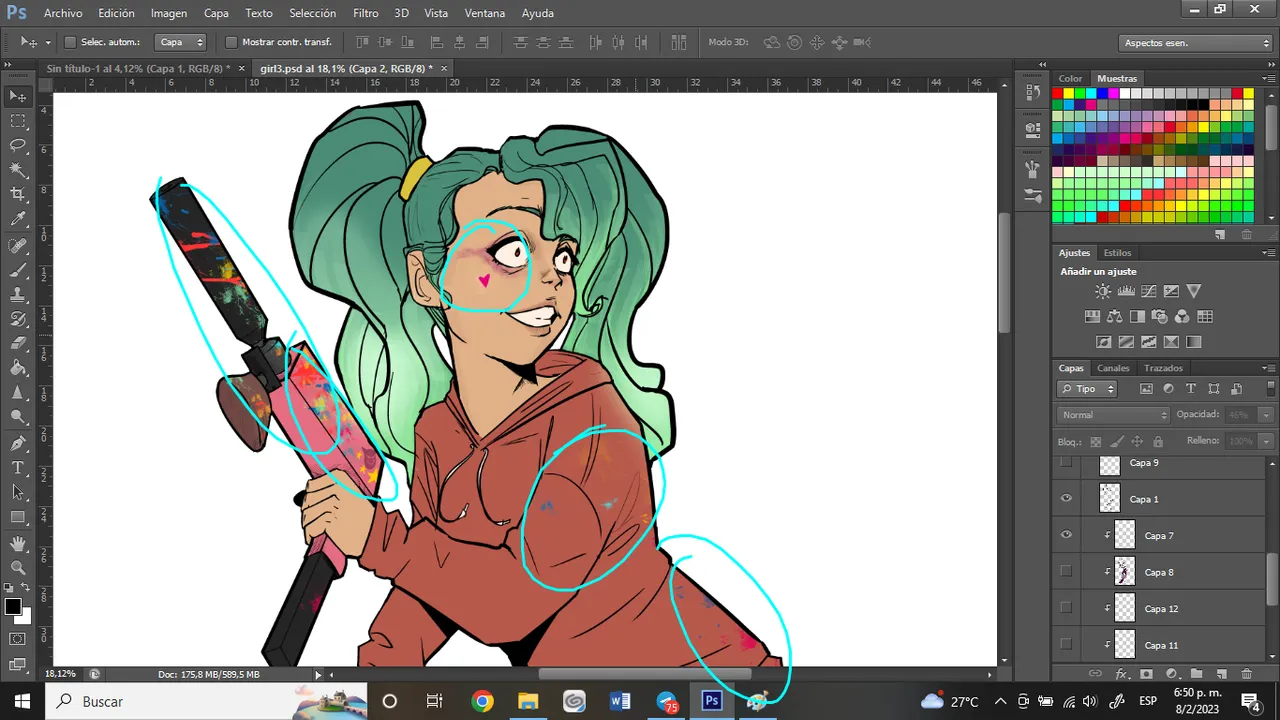Viewport: 1280px width, 720px height.
Task: Select the Move tool in toolbox
Action: 18,97
